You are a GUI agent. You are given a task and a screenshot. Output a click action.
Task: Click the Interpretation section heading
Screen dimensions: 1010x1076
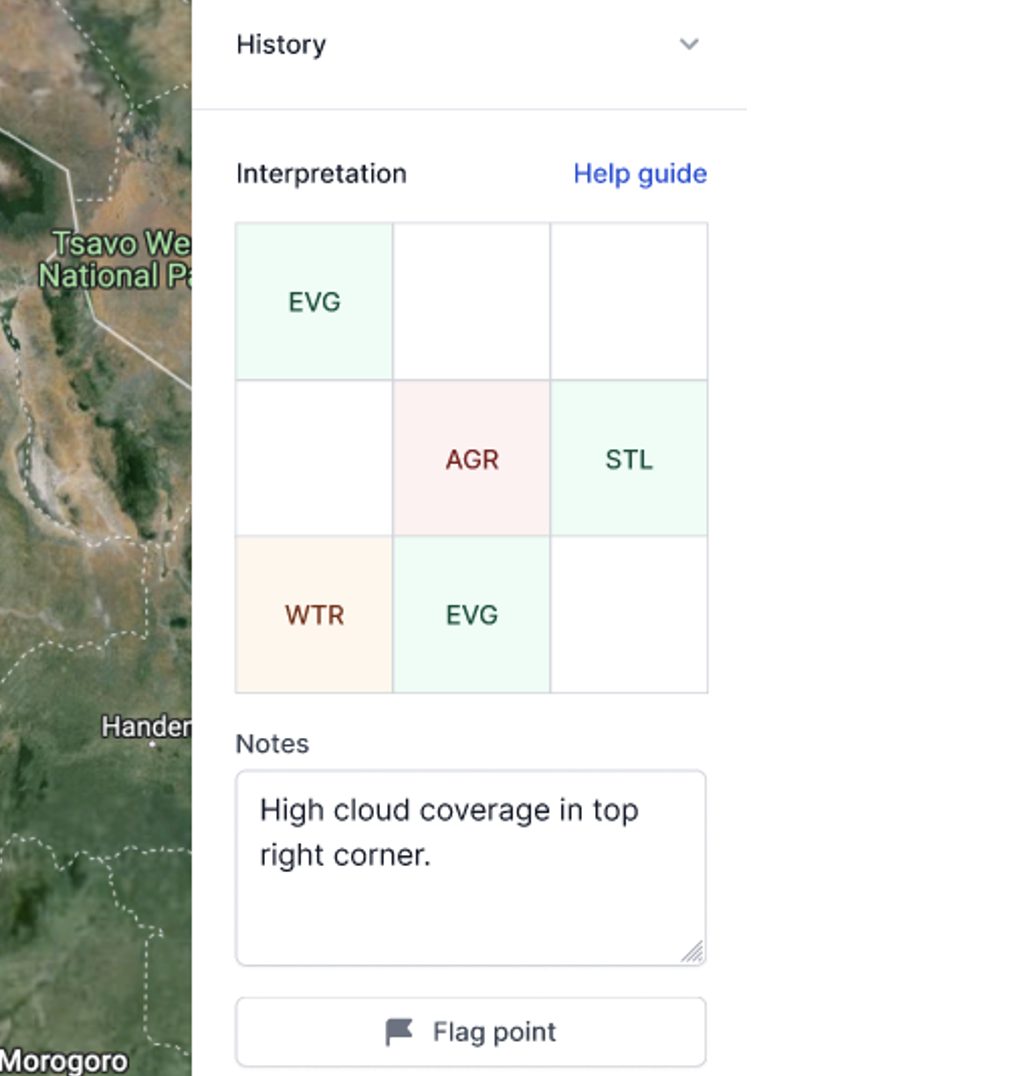coord(321,174)
